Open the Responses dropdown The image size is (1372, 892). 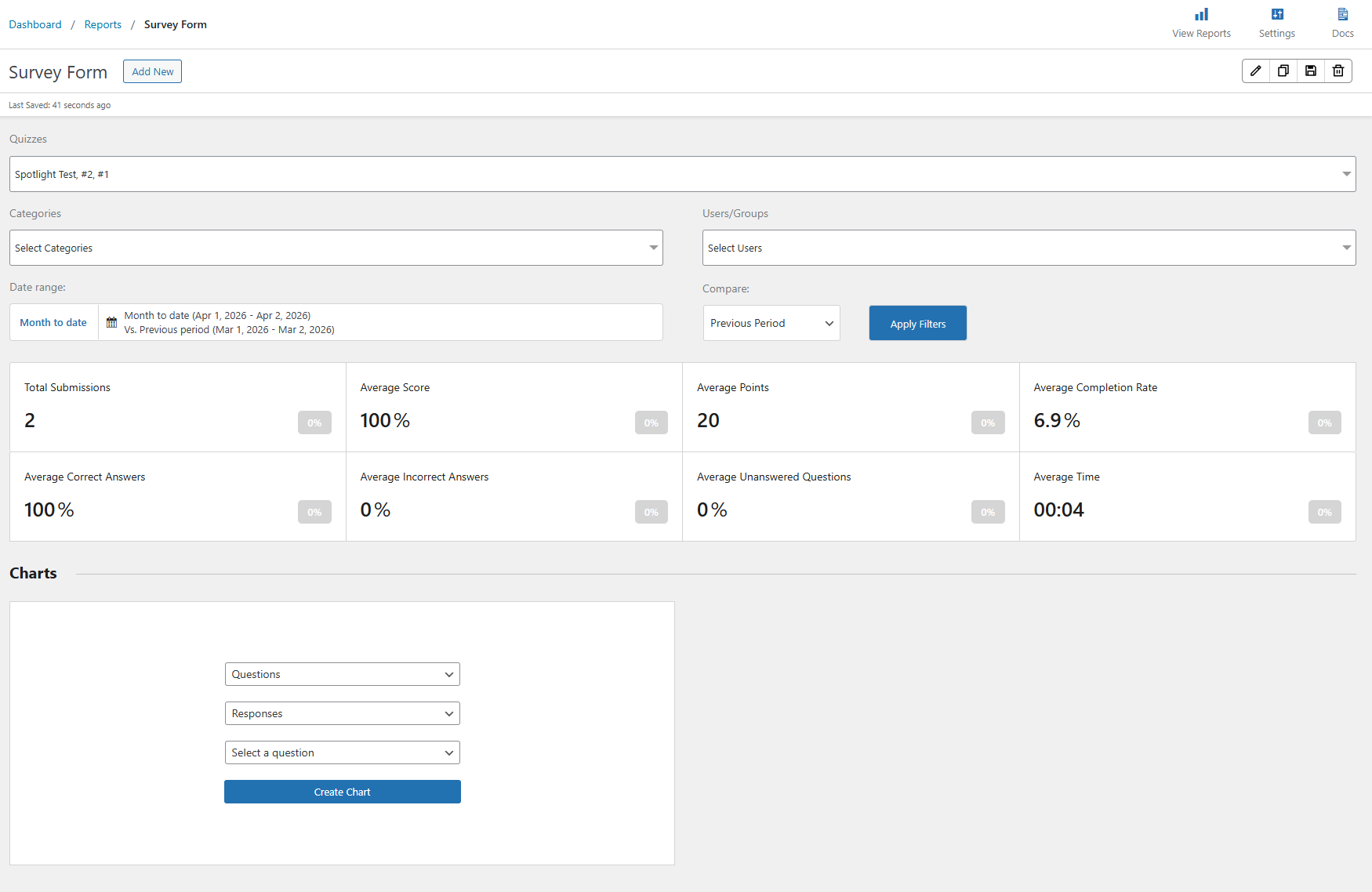click(342, 713)
